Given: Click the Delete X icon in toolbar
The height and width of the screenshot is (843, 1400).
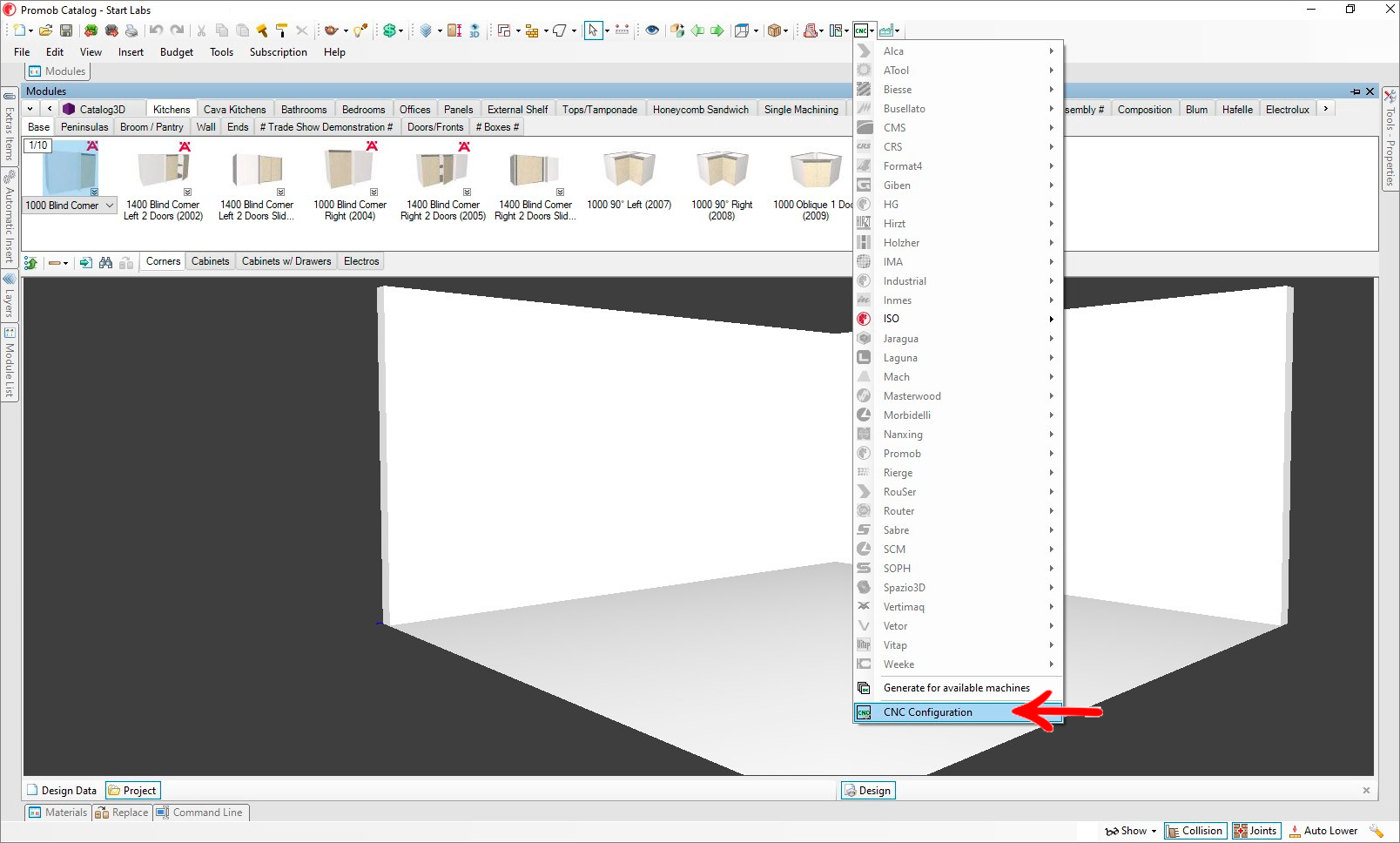Looking at the screenshot, I should point(302,30).
